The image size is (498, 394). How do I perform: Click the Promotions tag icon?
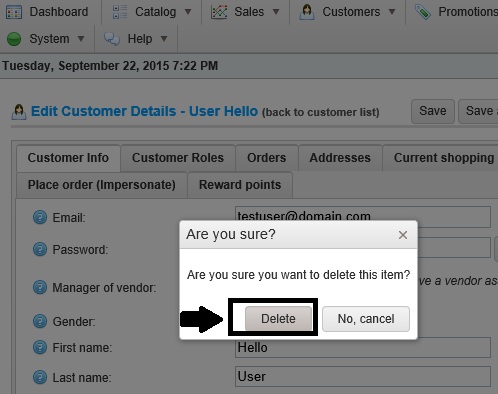(x=423, y=12)
